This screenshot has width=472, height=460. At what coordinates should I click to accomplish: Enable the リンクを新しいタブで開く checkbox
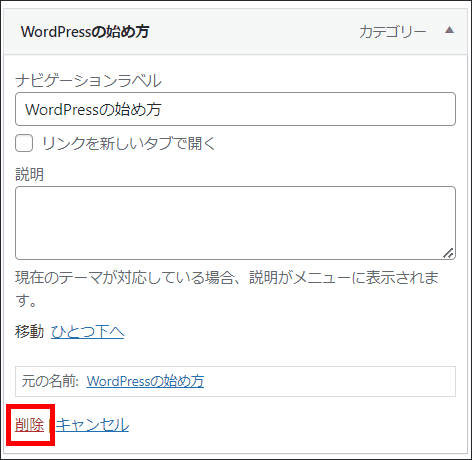click(24, 143)
